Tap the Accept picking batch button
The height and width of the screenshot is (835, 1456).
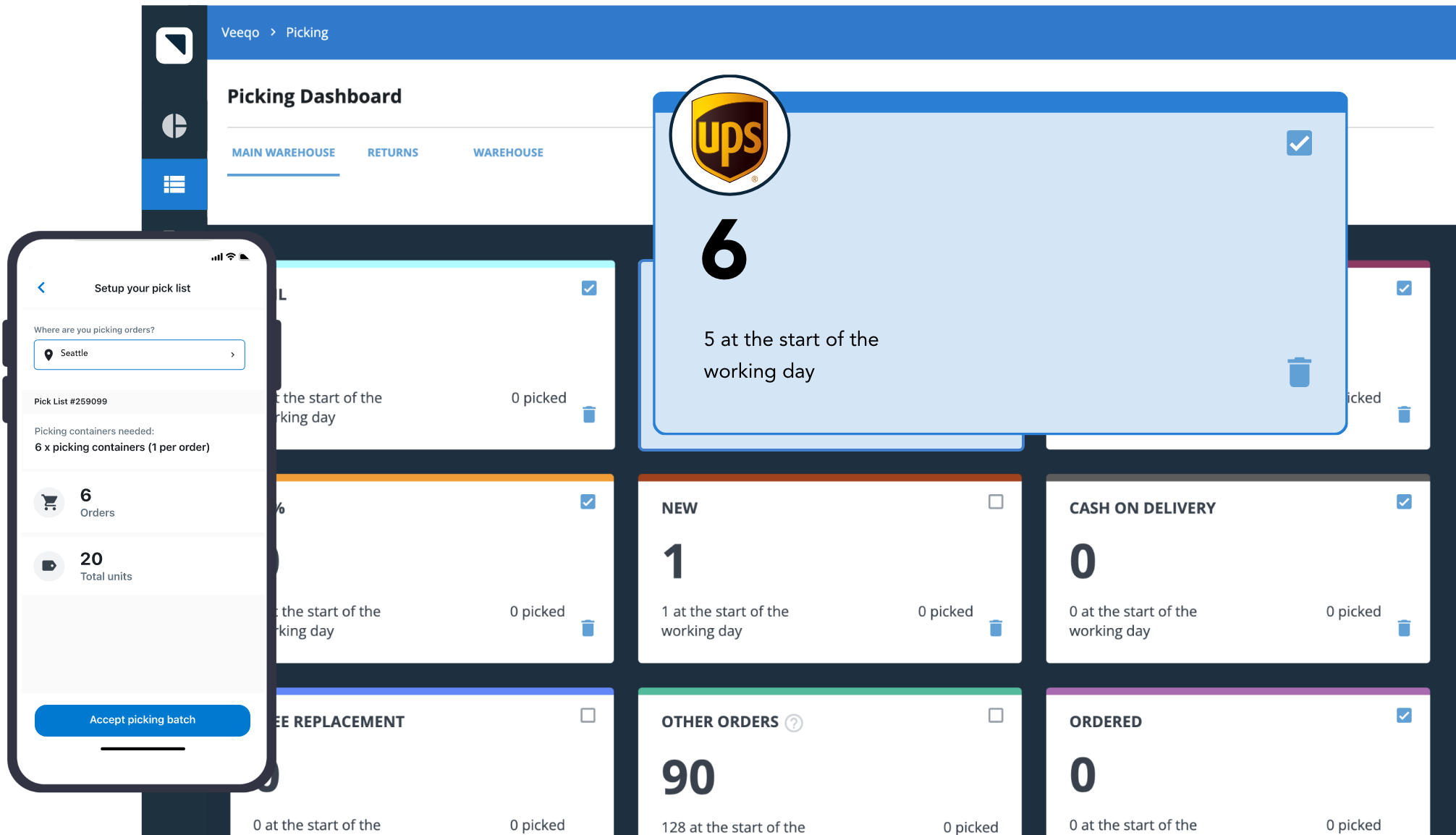pos(142,720)
